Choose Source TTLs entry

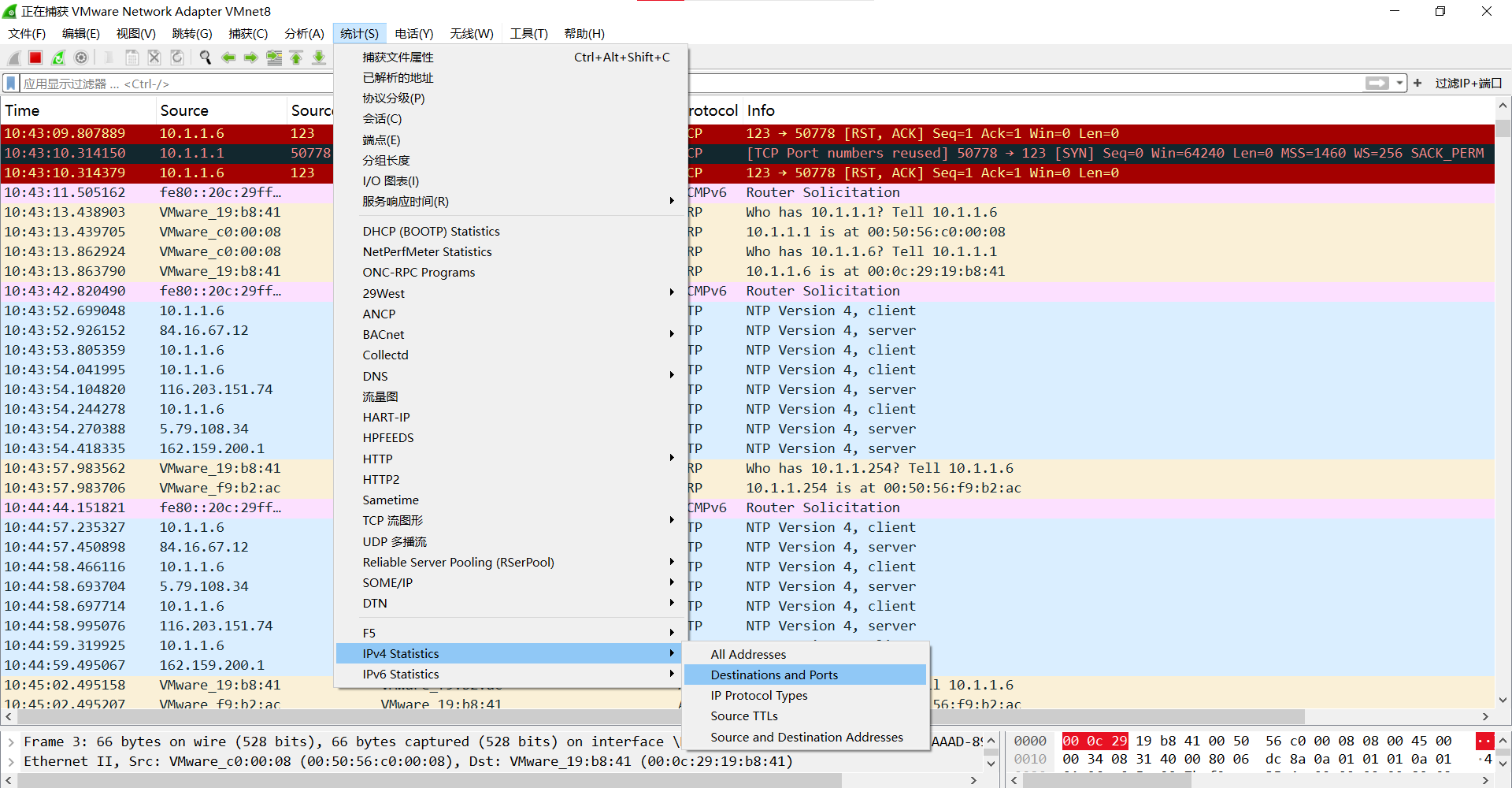806,716
